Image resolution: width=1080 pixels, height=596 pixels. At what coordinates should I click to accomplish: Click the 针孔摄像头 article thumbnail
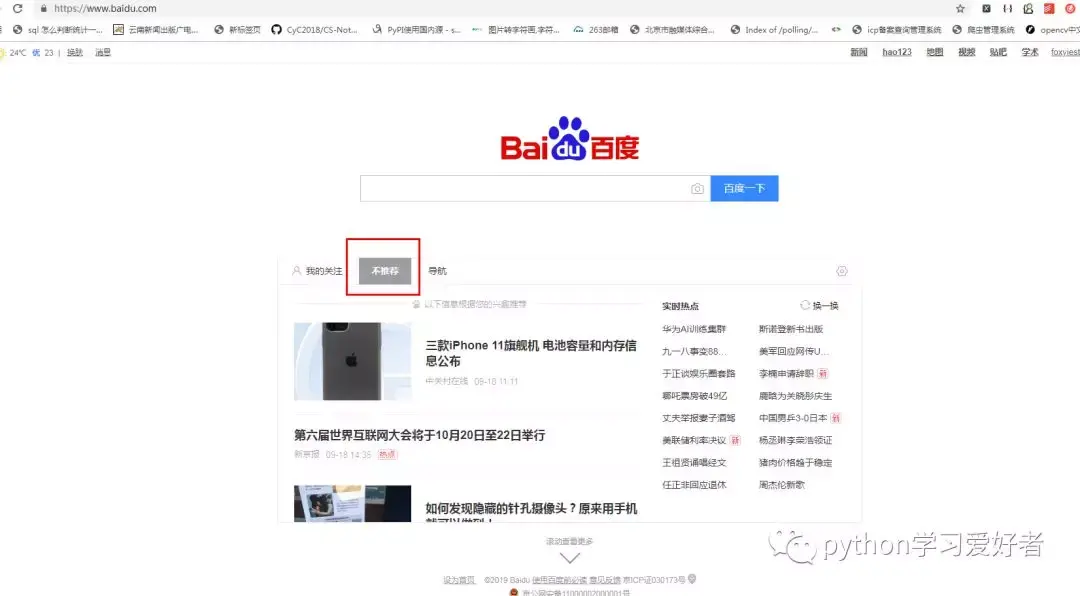353,503
